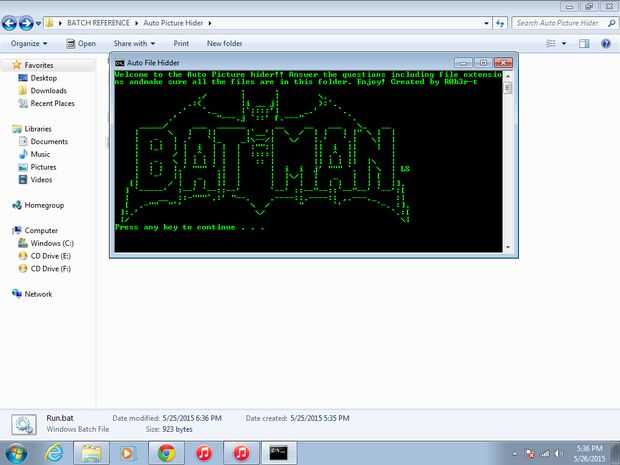Open Desktop in Favorites

pos(43,78)
